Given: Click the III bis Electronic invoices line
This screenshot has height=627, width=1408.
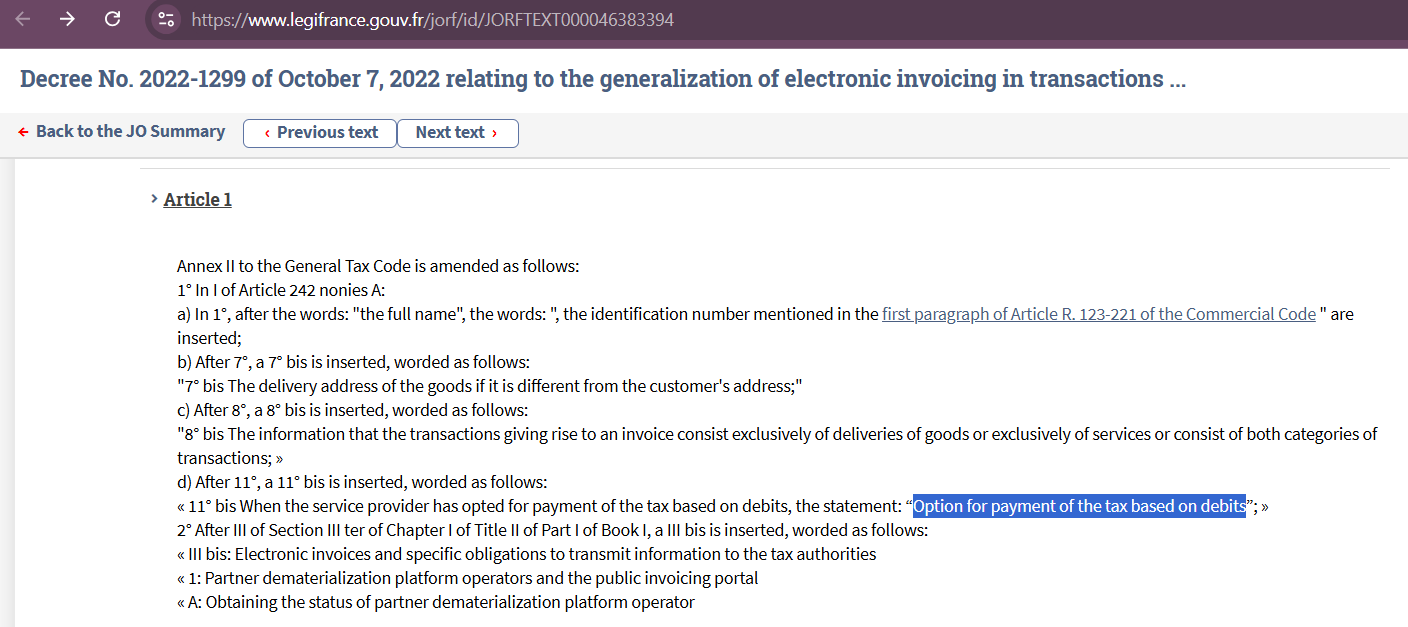Looking at the screenshot, I should point(526,554).
